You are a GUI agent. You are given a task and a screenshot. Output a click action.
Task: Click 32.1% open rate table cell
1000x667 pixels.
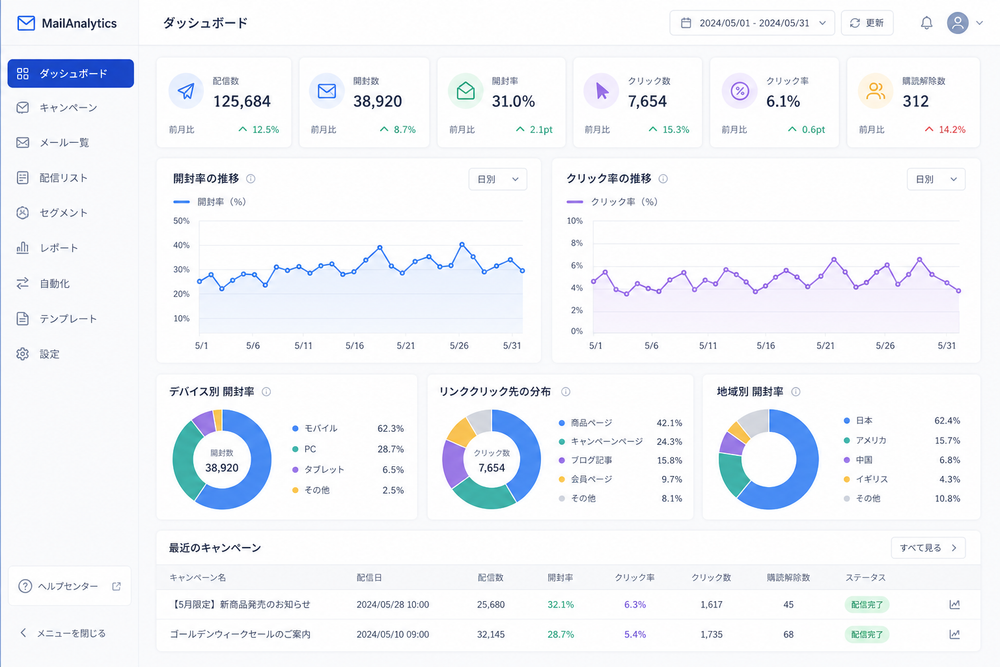(x=561, y=605)
